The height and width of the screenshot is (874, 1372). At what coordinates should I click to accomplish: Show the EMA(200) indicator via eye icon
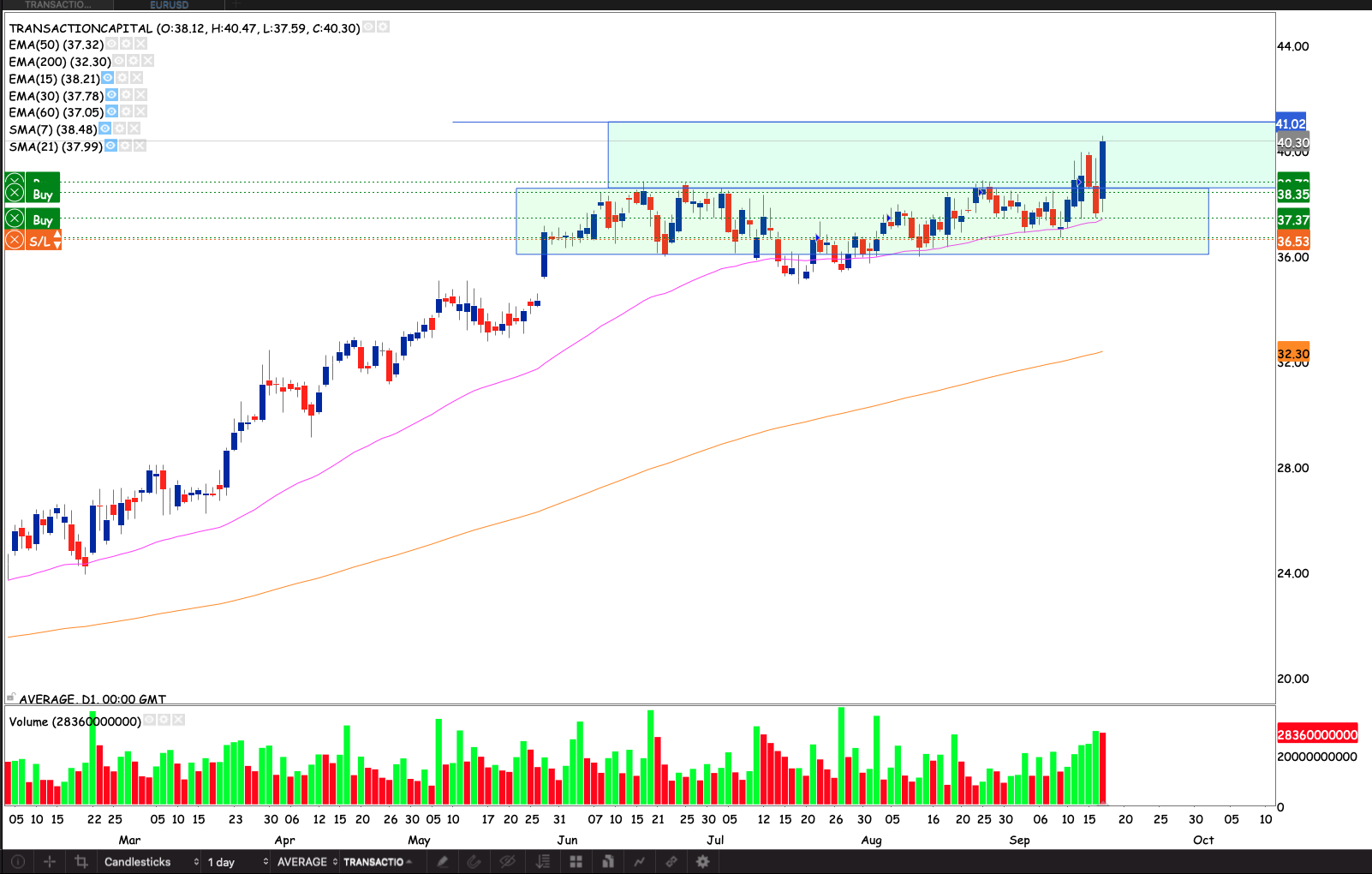click(x=118, y=61)
